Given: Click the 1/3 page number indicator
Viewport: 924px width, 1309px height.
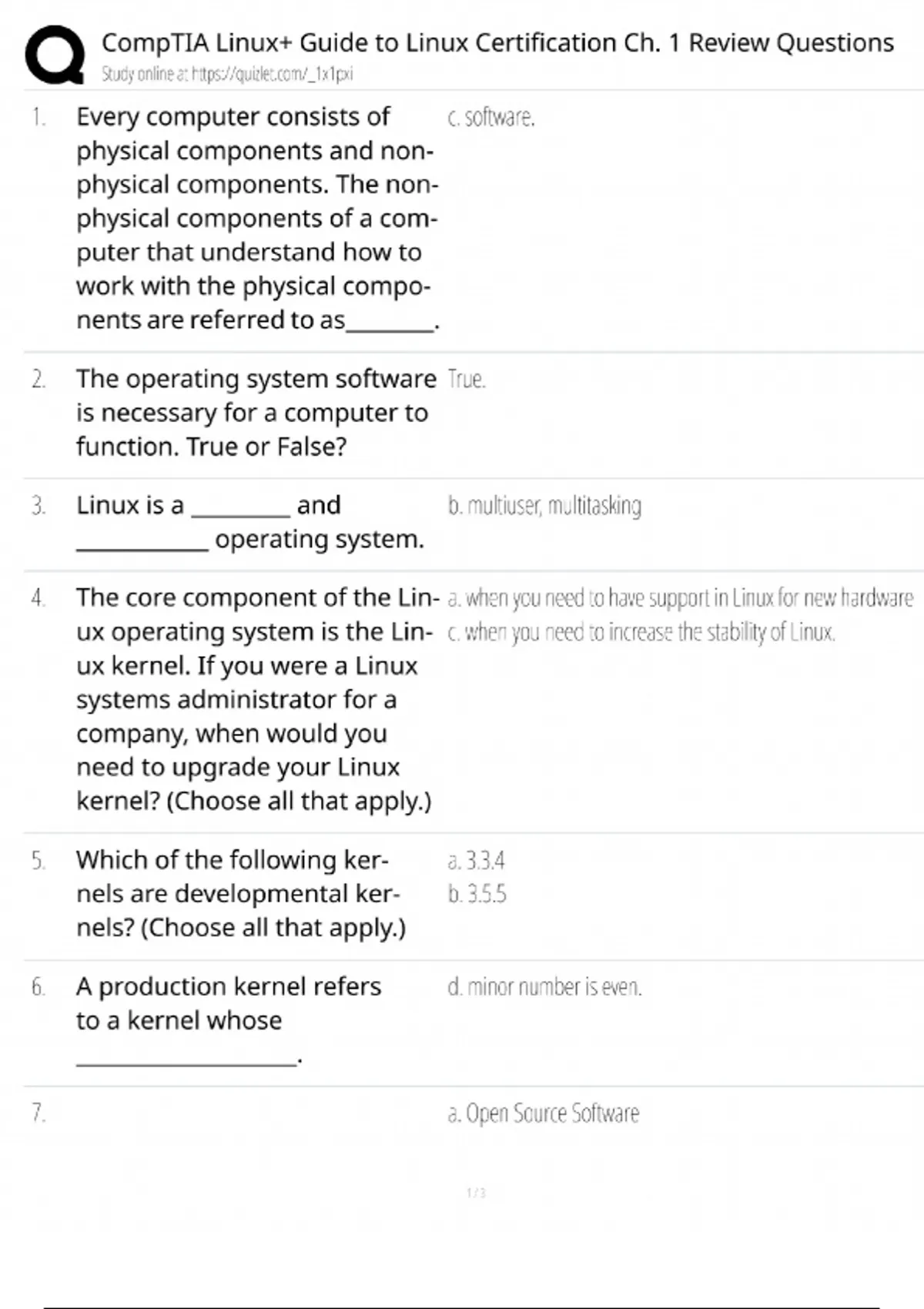Looking at the screenshot, I should pos(476,1193).
